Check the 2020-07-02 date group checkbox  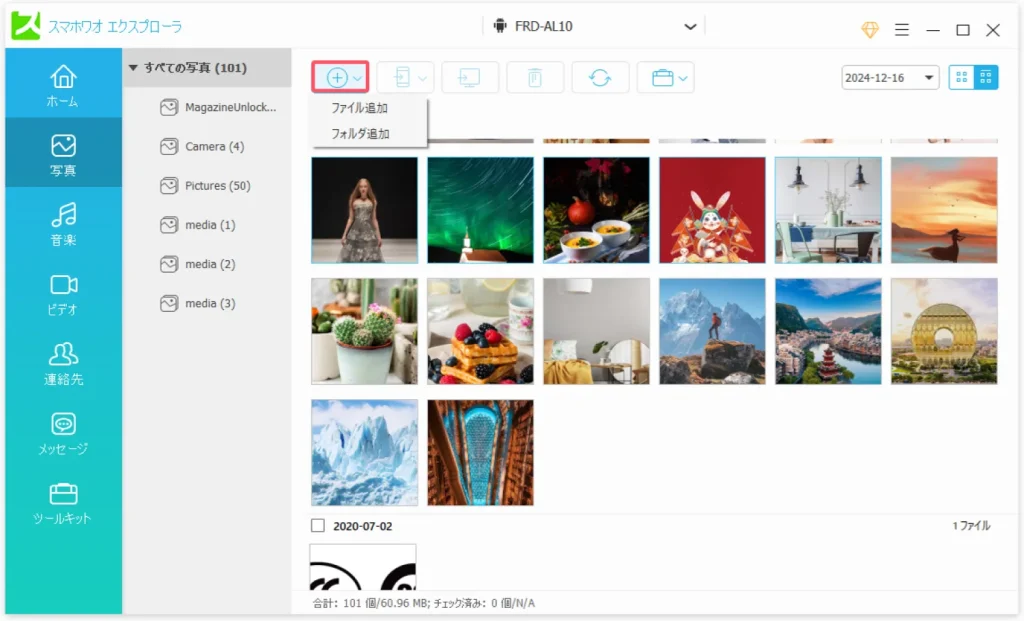point(318,525)
